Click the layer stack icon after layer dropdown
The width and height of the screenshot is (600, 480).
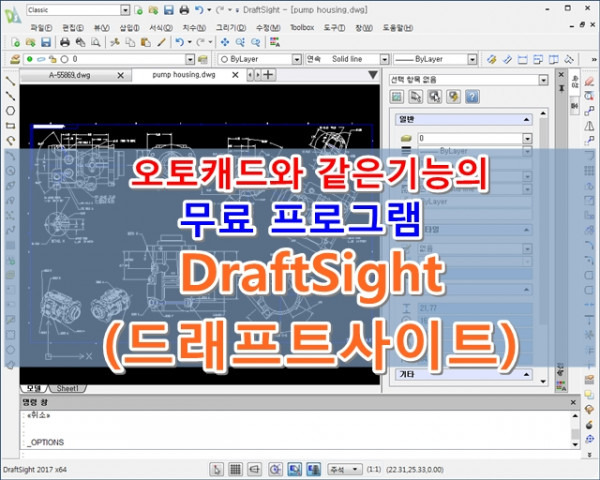coord(202,59)
